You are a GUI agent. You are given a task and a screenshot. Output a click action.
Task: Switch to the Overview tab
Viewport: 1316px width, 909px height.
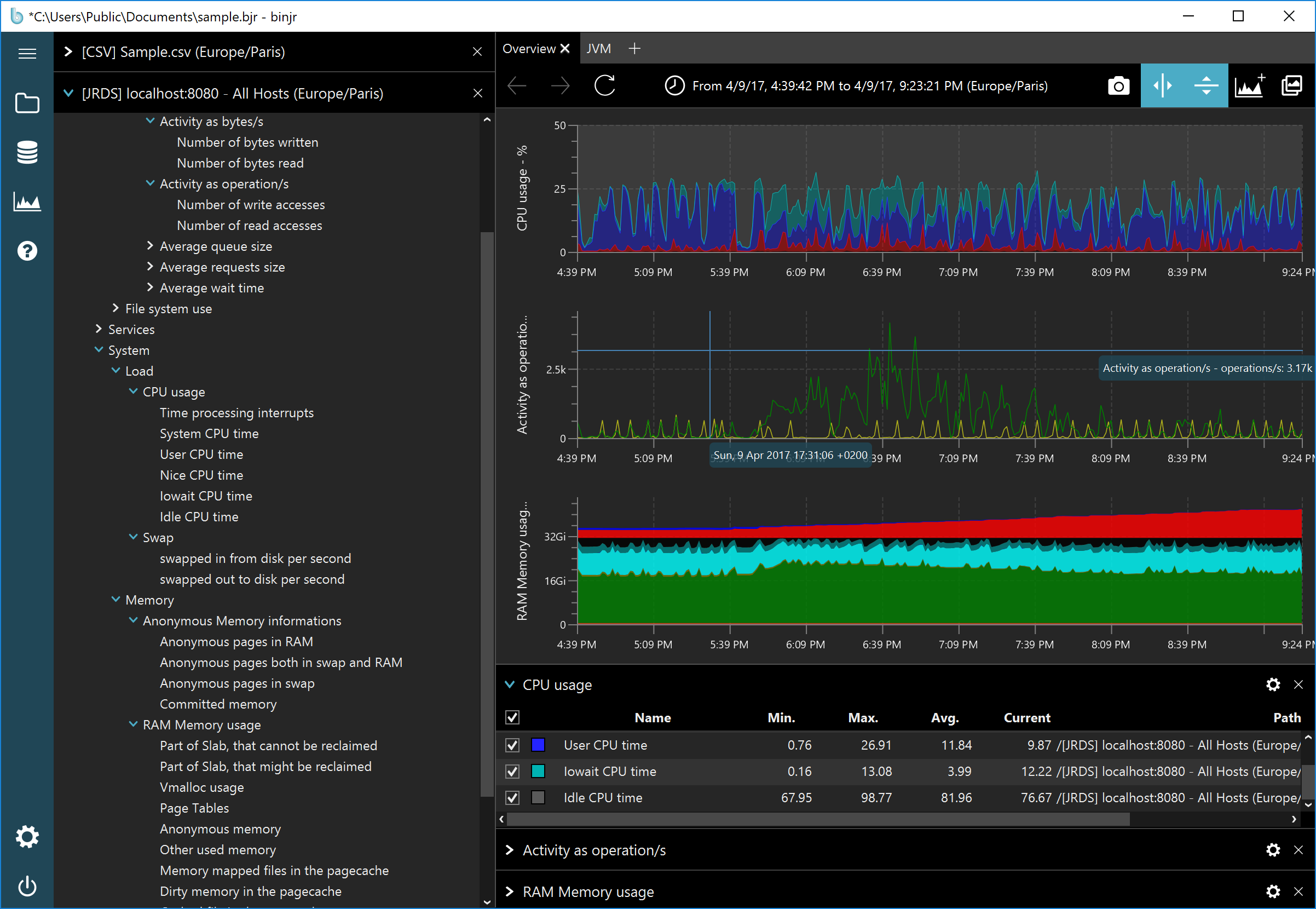tap(529, 49)
